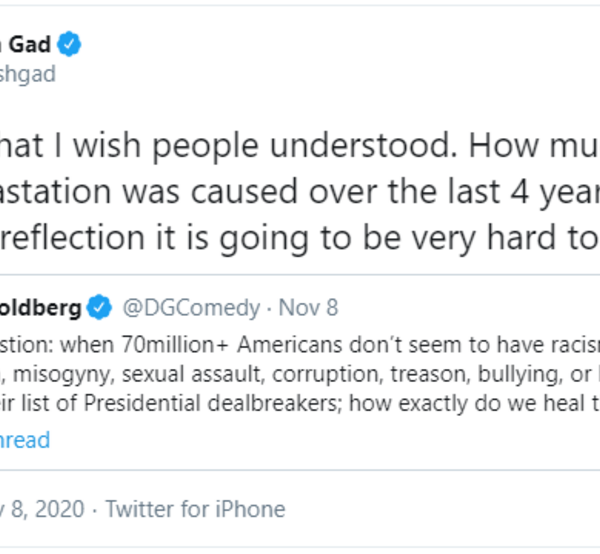
Task: Click the Nov 8 date of quoted tweet
Action: [306, 308]
